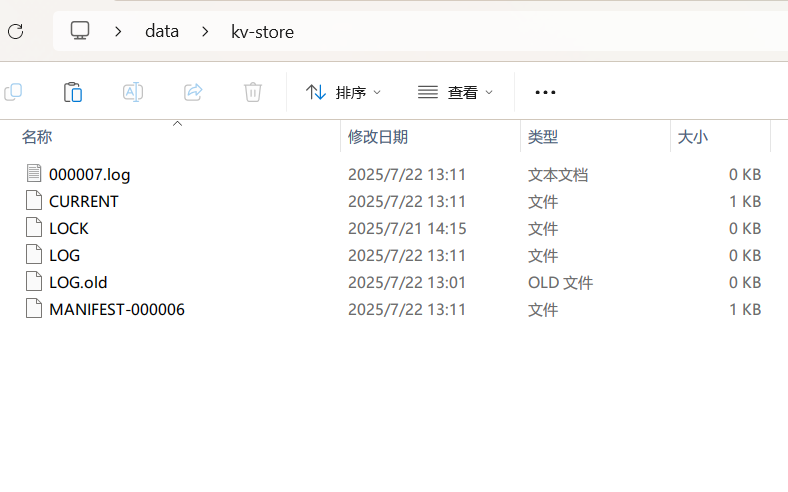Viewport: 788px width, 492px height.
Task: Sort by the 大小 column header
Action: tap(693, 137)
